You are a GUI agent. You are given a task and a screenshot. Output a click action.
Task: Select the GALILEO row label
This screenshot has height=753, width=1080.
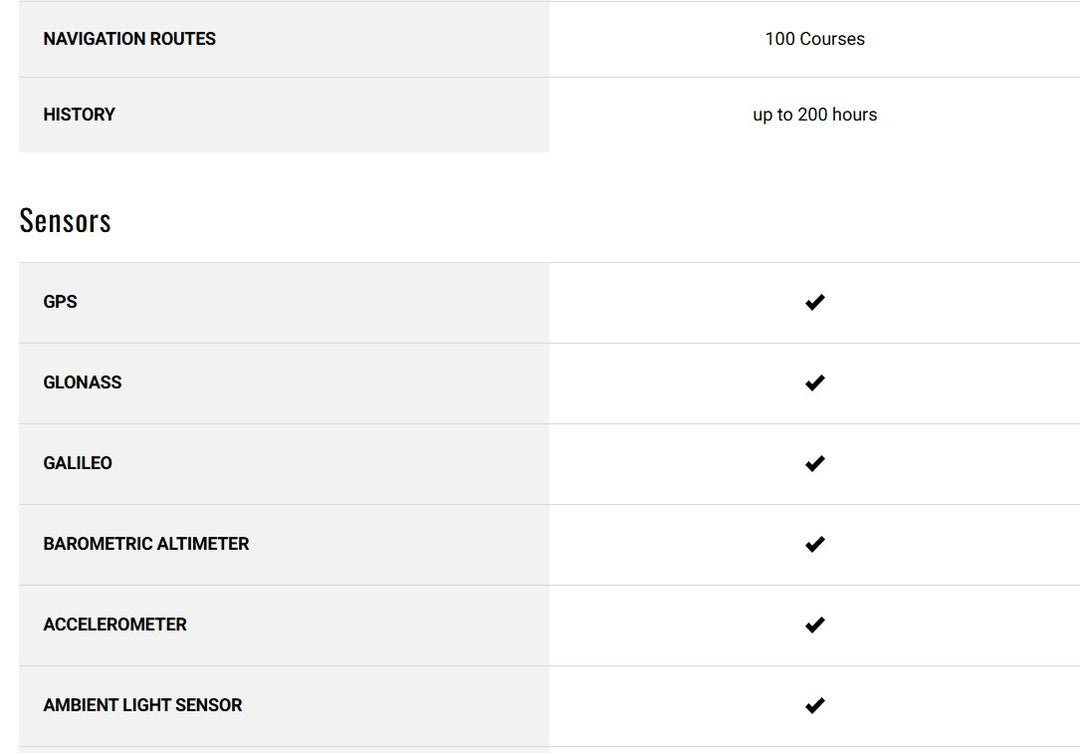tap(77, 464)
